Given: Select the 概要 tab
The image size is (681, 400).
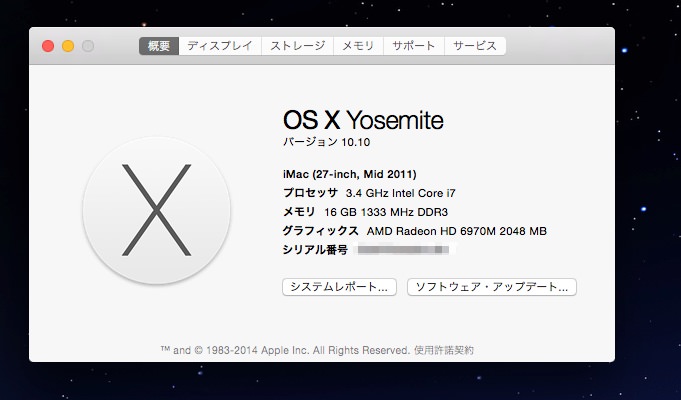Looking at the screenshot, I should pyautogui.click(x=159, y=46).
